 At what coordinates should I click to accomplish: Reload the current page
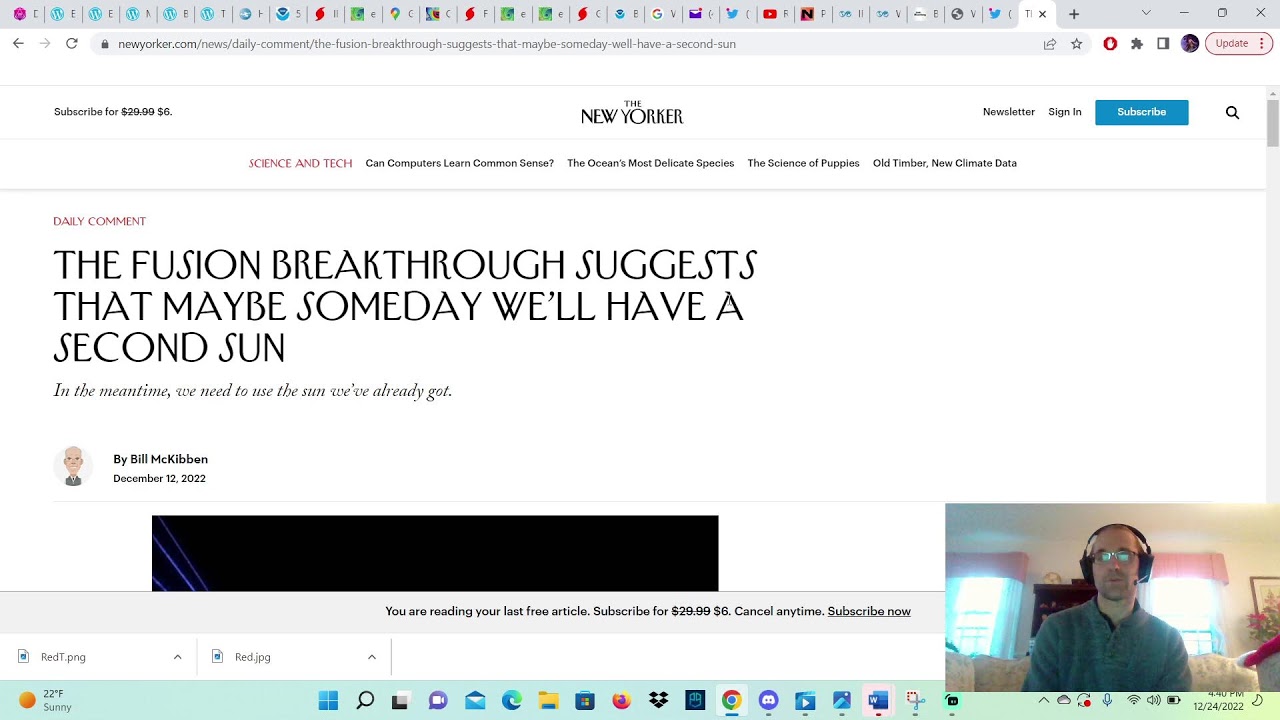click(72, 43)
